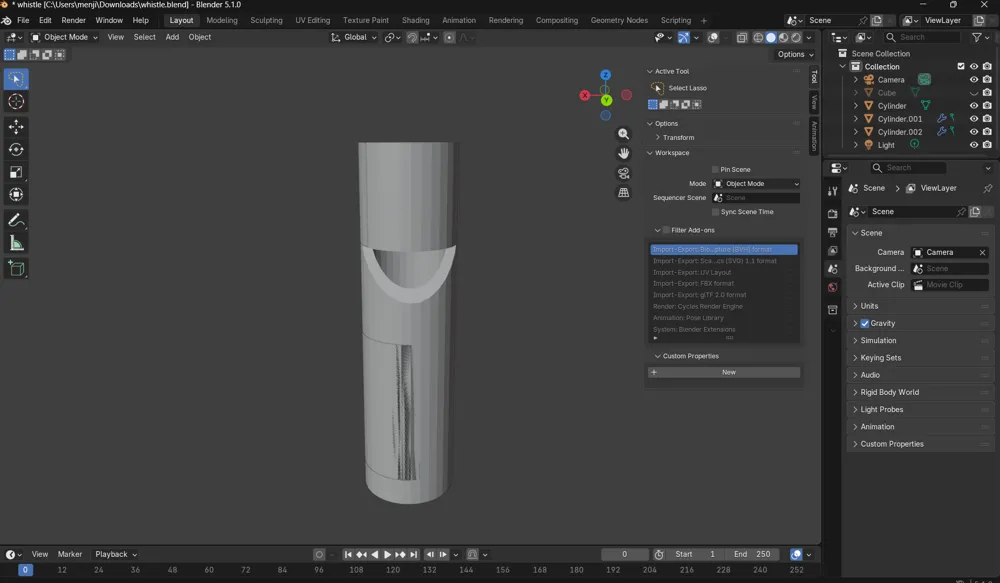The image size is (1000, 583).
Task: Expand the Cylinder.002 tree item
Action: pos(856,132)
